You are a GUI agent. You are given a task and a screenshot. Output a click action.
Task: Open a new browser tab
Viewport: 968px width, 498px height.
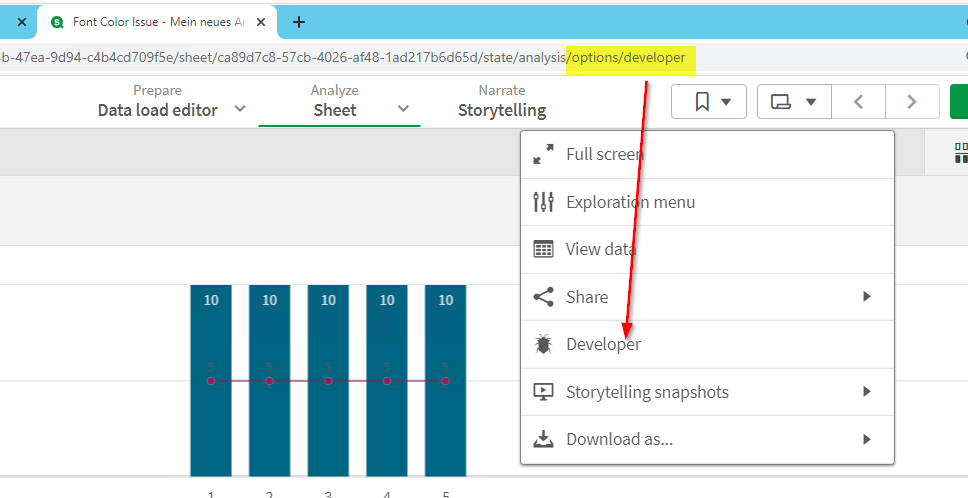tap(298, 21)
